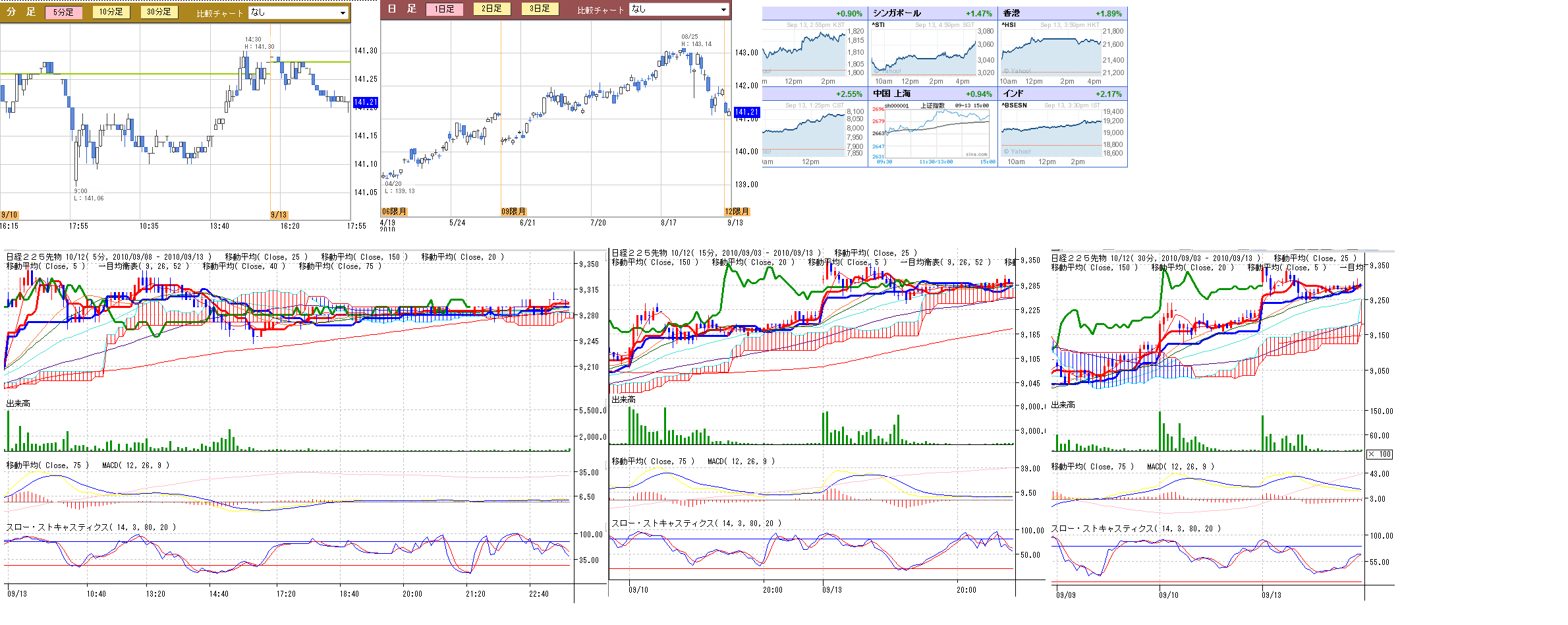Click the シンガポール market title link
1568x625 pixels.
(897, 13)
